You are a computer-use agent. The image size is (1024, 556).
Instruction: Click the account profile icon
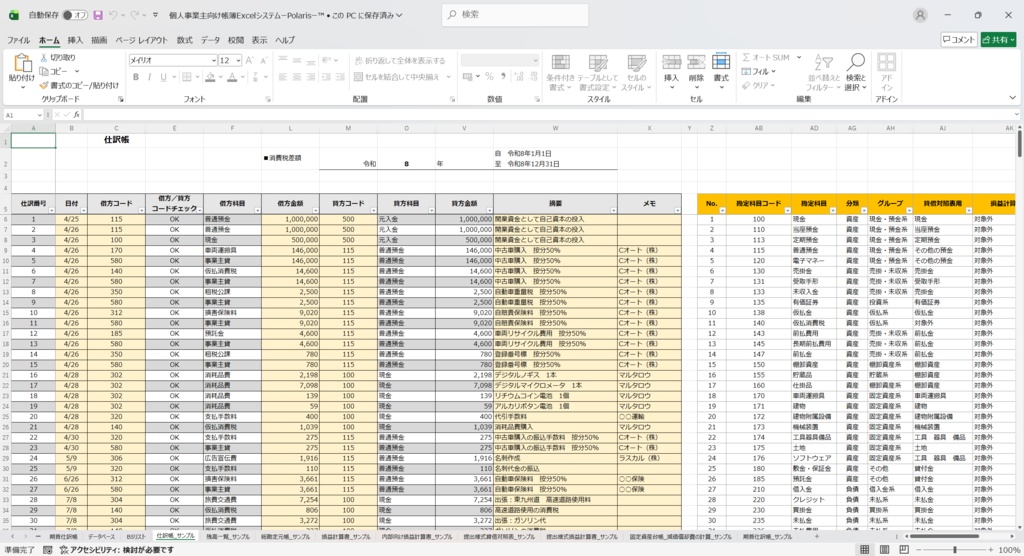click(920, 15)
